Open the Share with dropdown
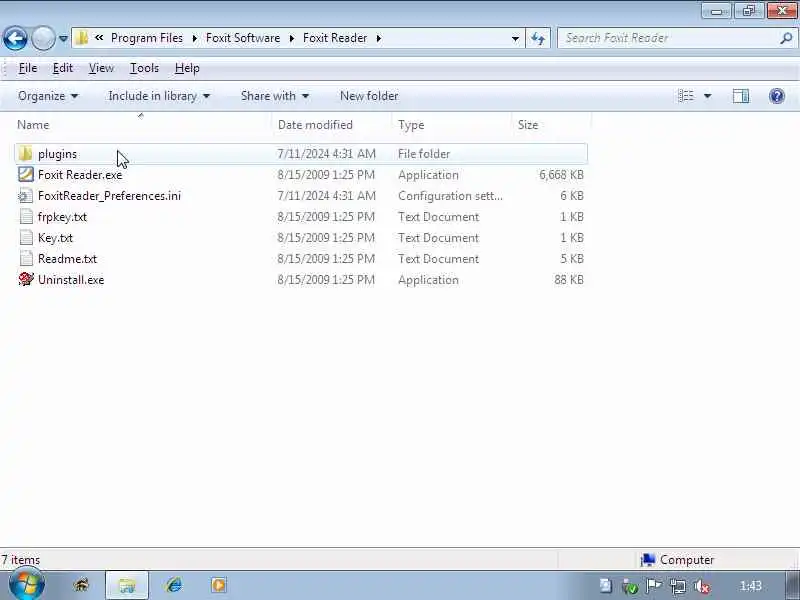Image resolution: width=800 pixels, height=600 pixels. pos(274,96)
